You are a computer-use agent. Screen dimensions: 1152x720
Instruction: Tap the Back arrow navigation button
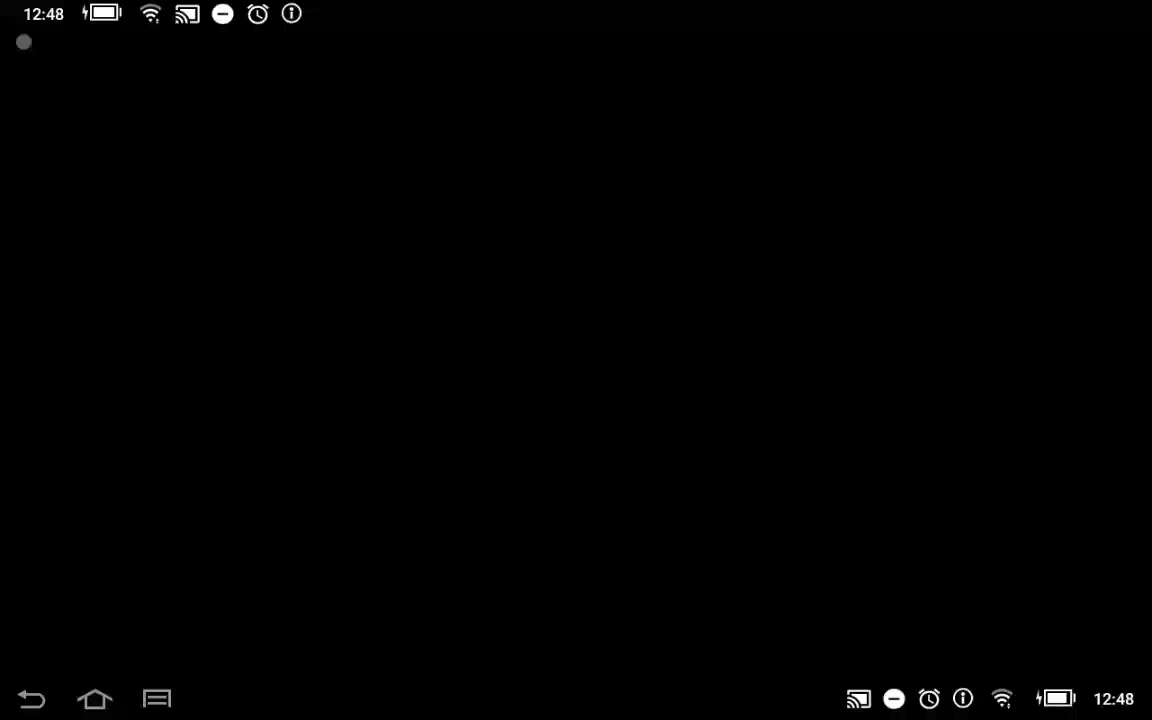(31, 699)
